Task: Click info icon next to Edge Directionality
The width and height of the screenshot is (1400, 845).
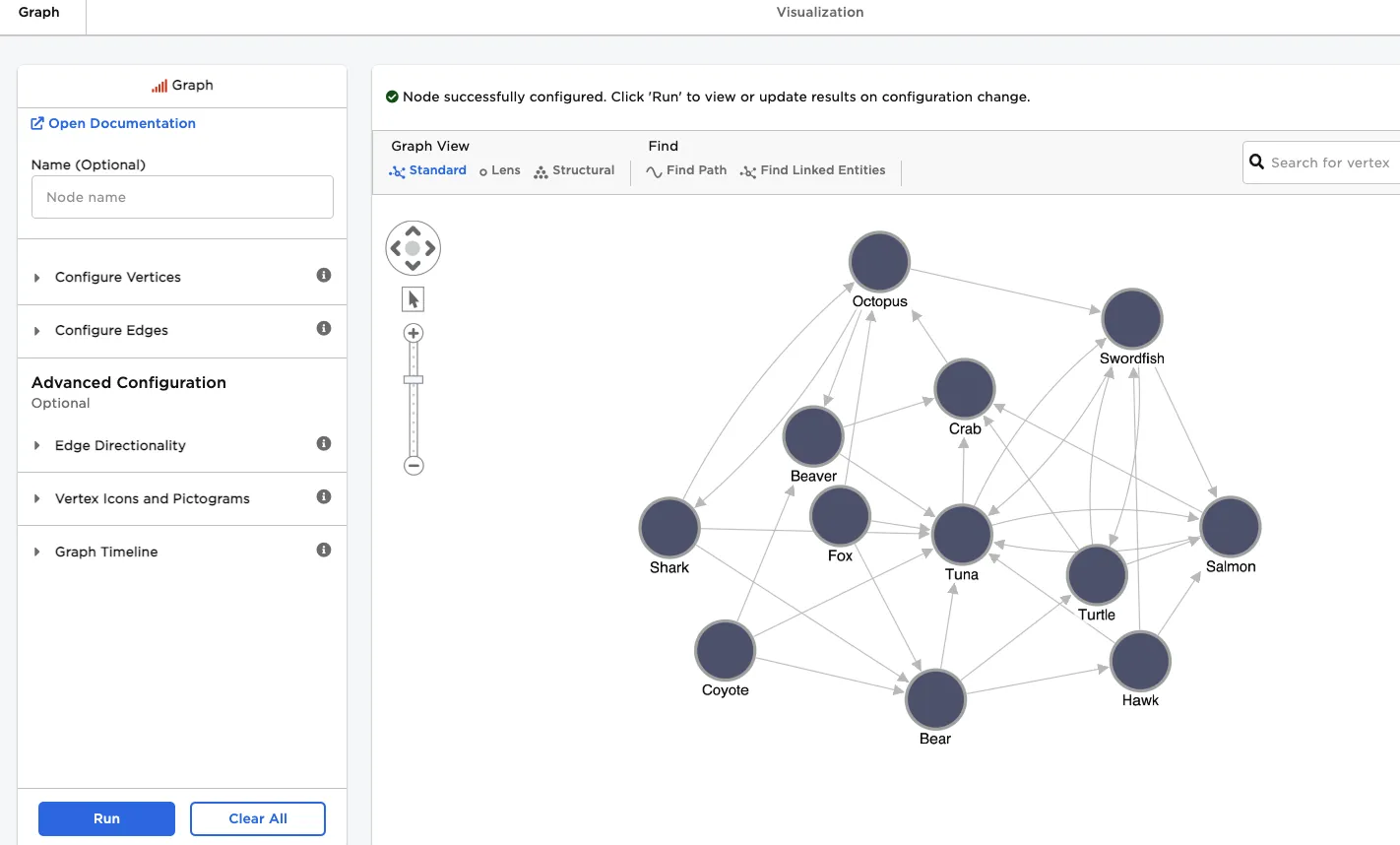Action: pos(323,444)
